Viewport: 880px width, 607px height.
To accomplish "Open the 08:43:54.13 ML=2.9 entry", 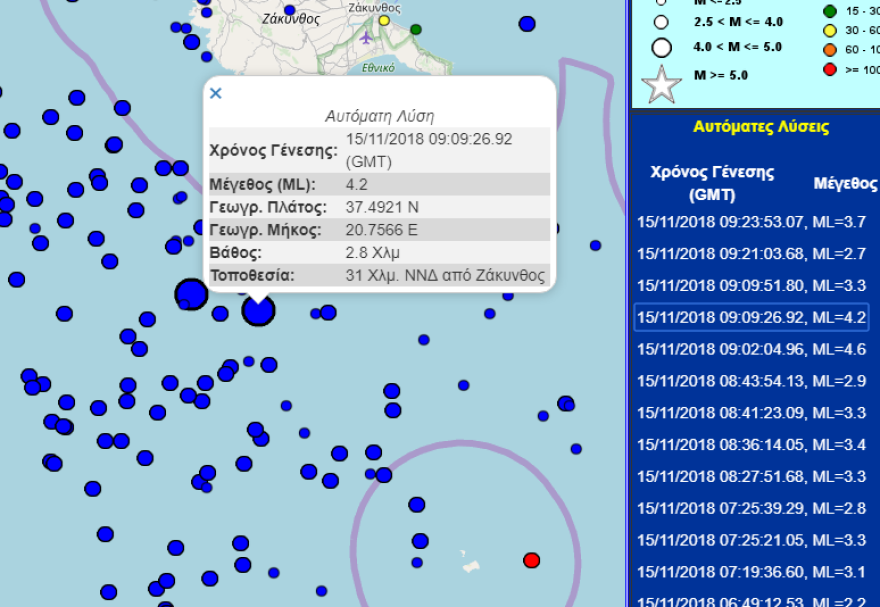I will [x=751, y=382].
